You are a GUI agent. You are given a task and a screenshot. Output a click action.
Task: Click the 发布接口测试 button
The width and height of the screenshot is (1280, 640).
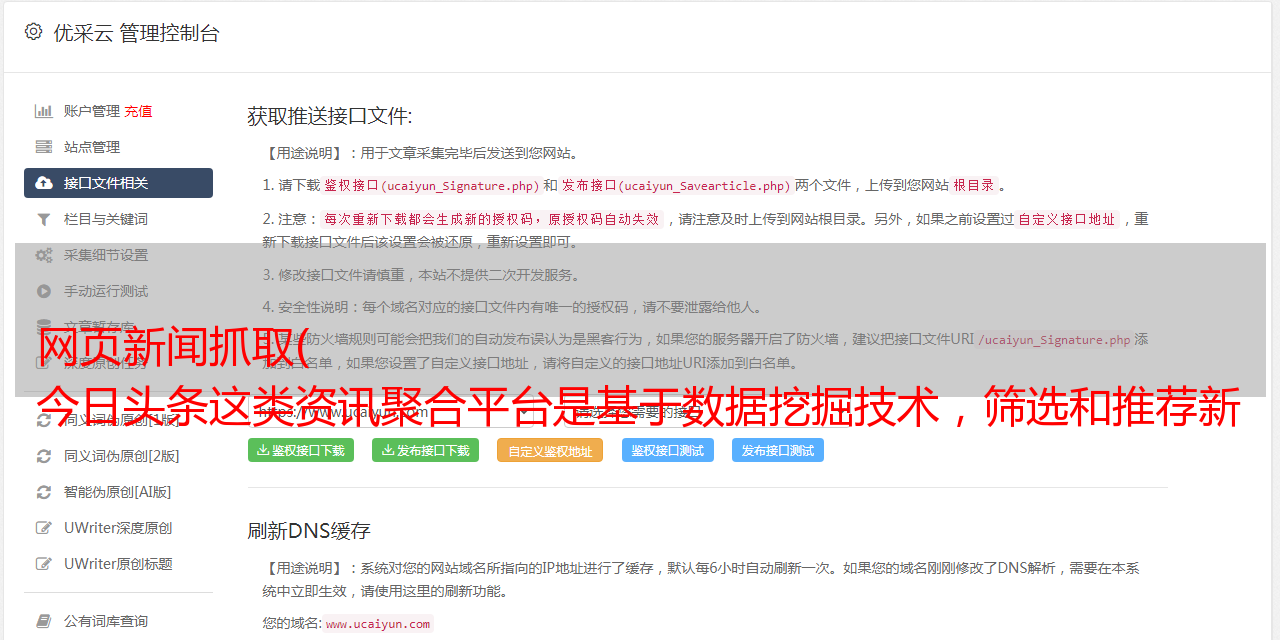pos(778,450)
